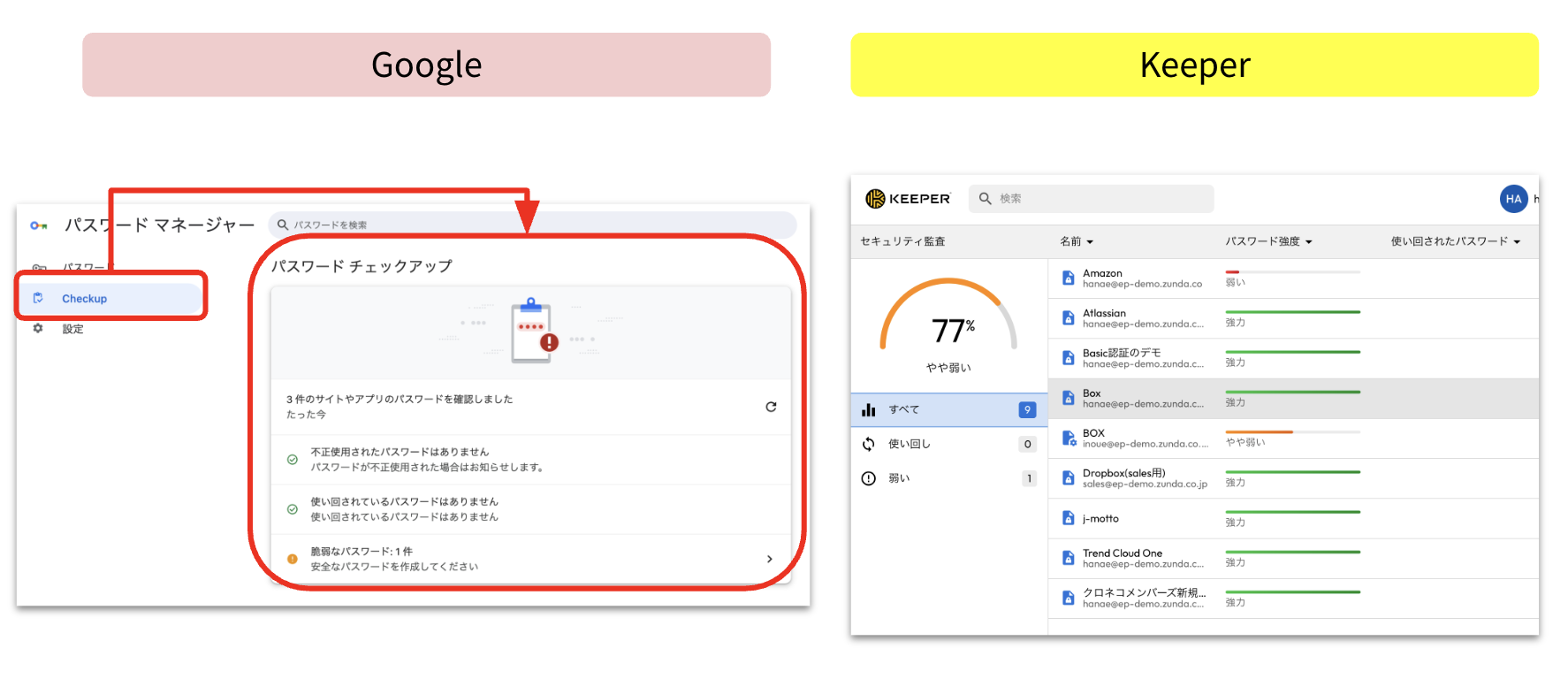
Task: Click the green check beside 使い回されているパスワードはありません
Action: coord(293,509)
